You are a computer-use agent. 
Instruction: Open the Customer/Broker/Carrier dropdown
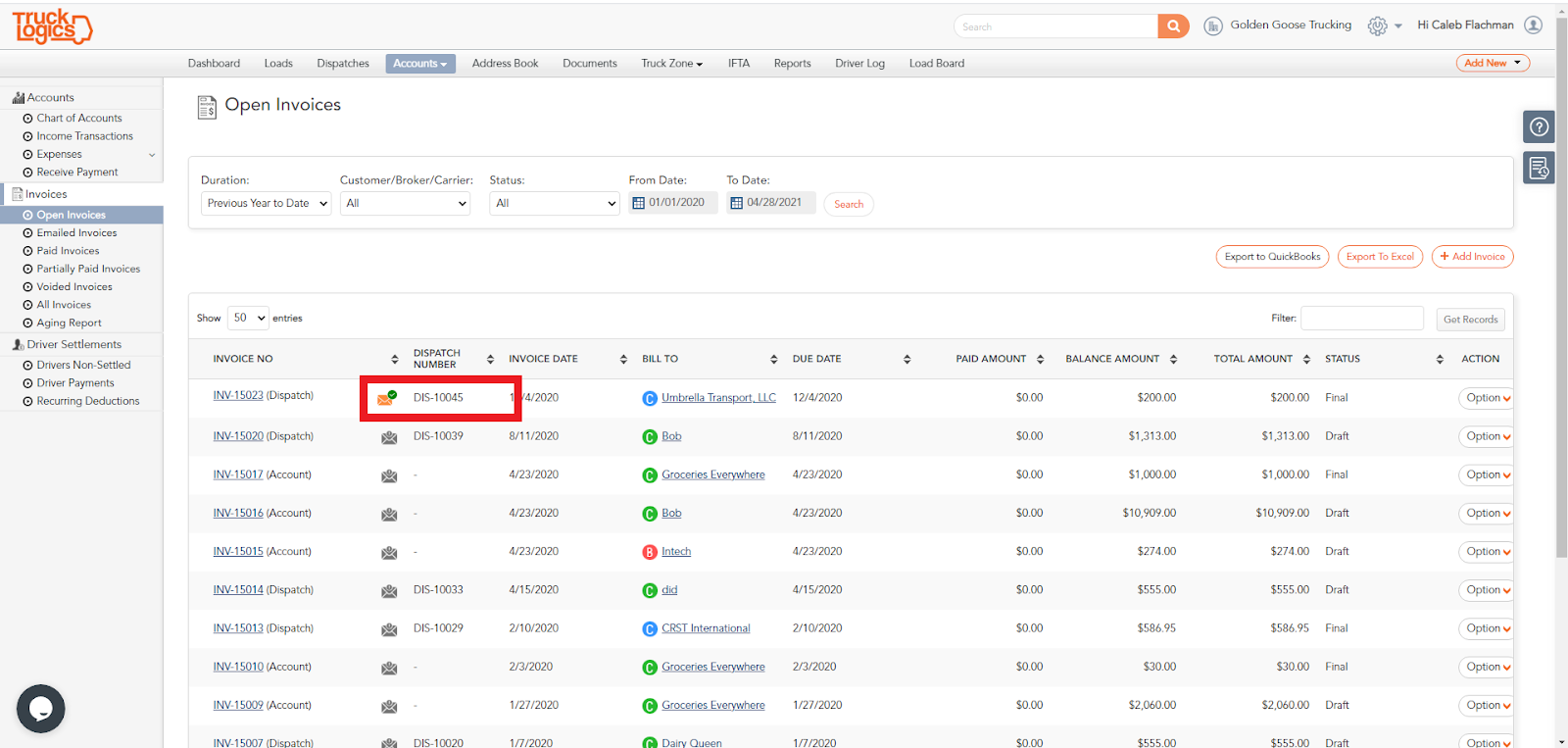coord(406,203)
